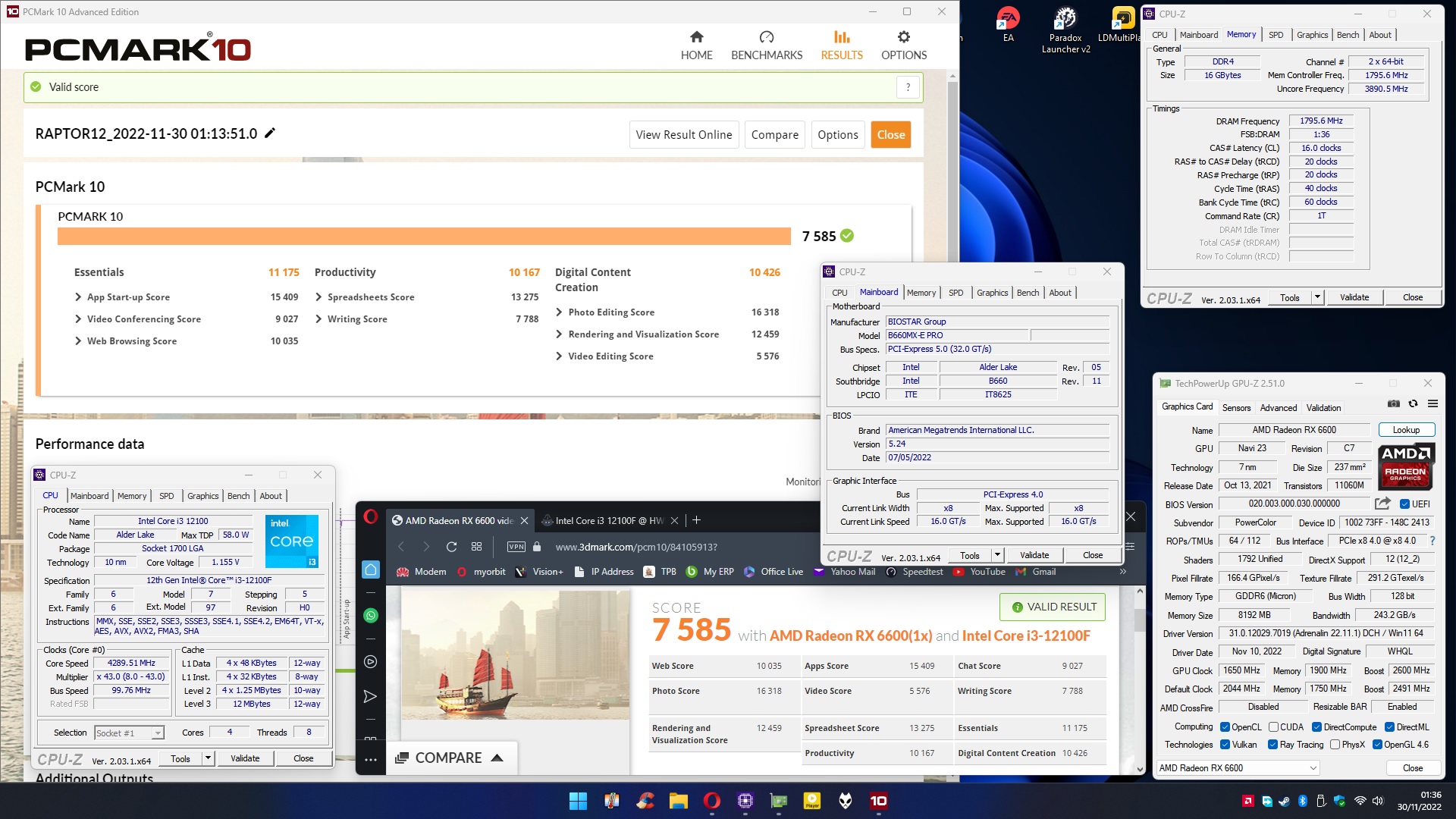Open PCMark 10 HOME section
Viewport: 1456px width, 819px height.
tap(696, 45)
